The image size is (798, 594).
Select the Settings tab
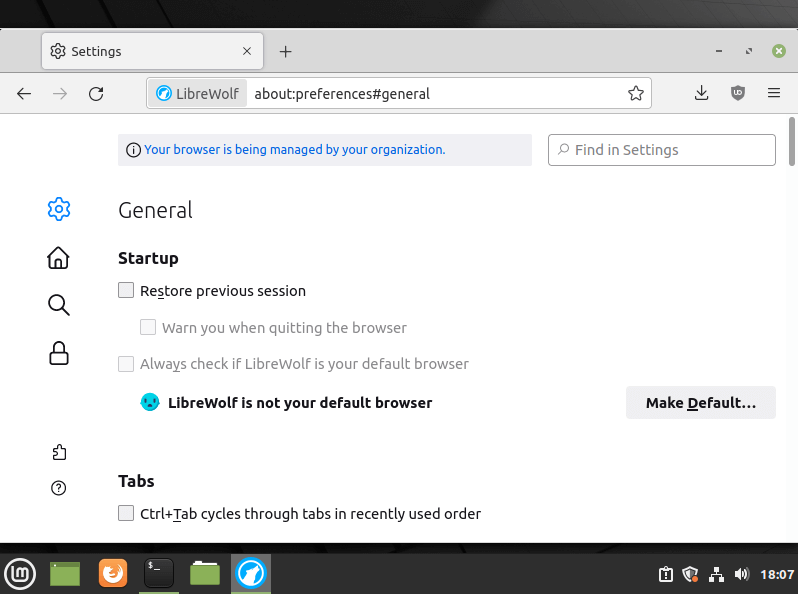[x=140, y=51]
